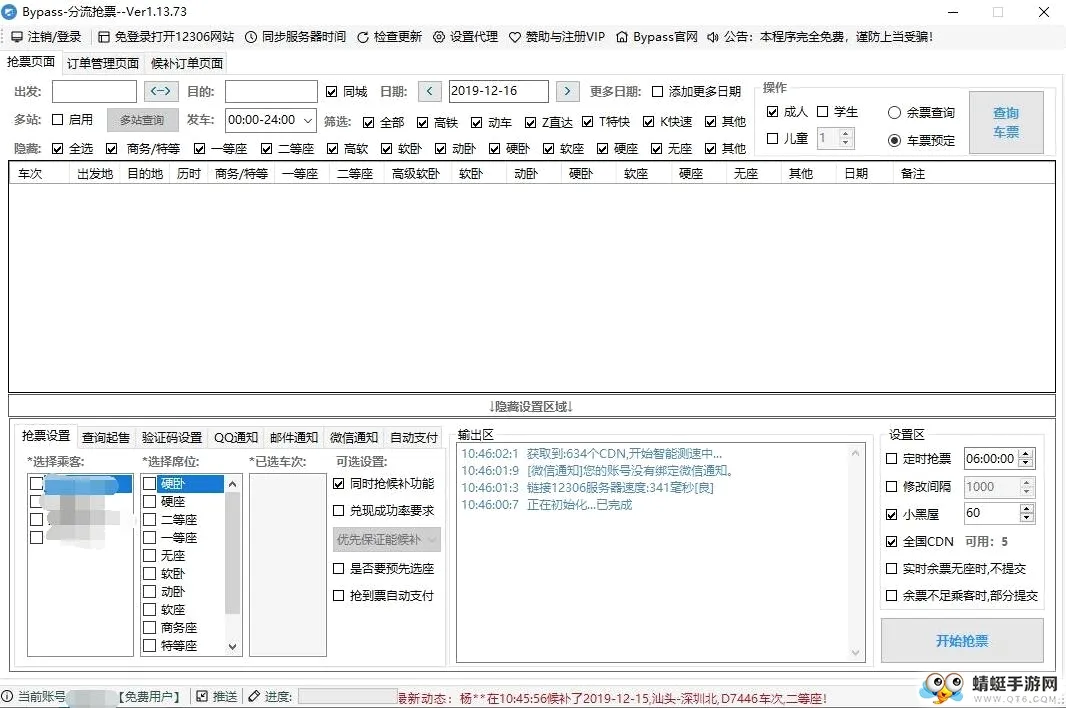The width and height of the screenshot is (1066, 708).
Task: Open the 微信通知 tab
Action: [354, 437]
